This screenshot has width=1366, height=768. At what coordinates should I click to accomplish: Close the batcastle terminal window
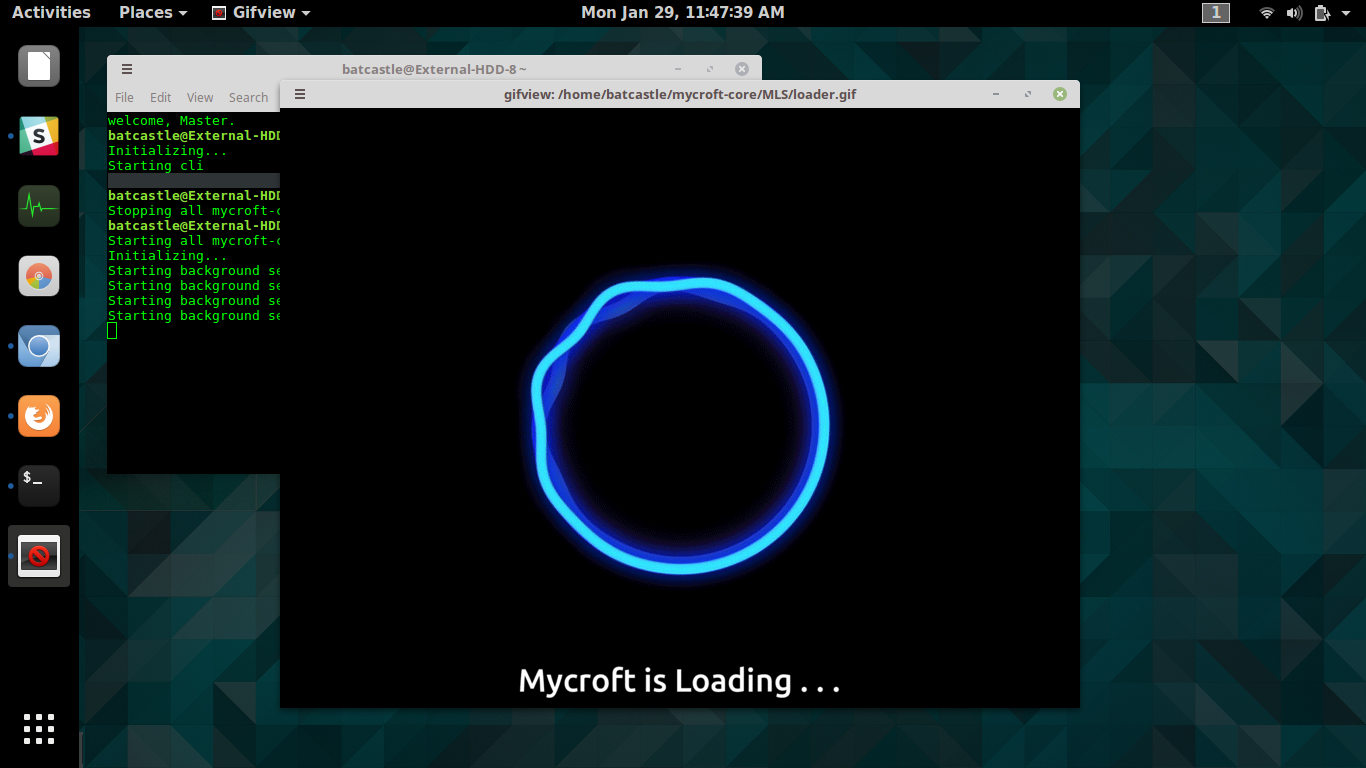coord(742,69)
